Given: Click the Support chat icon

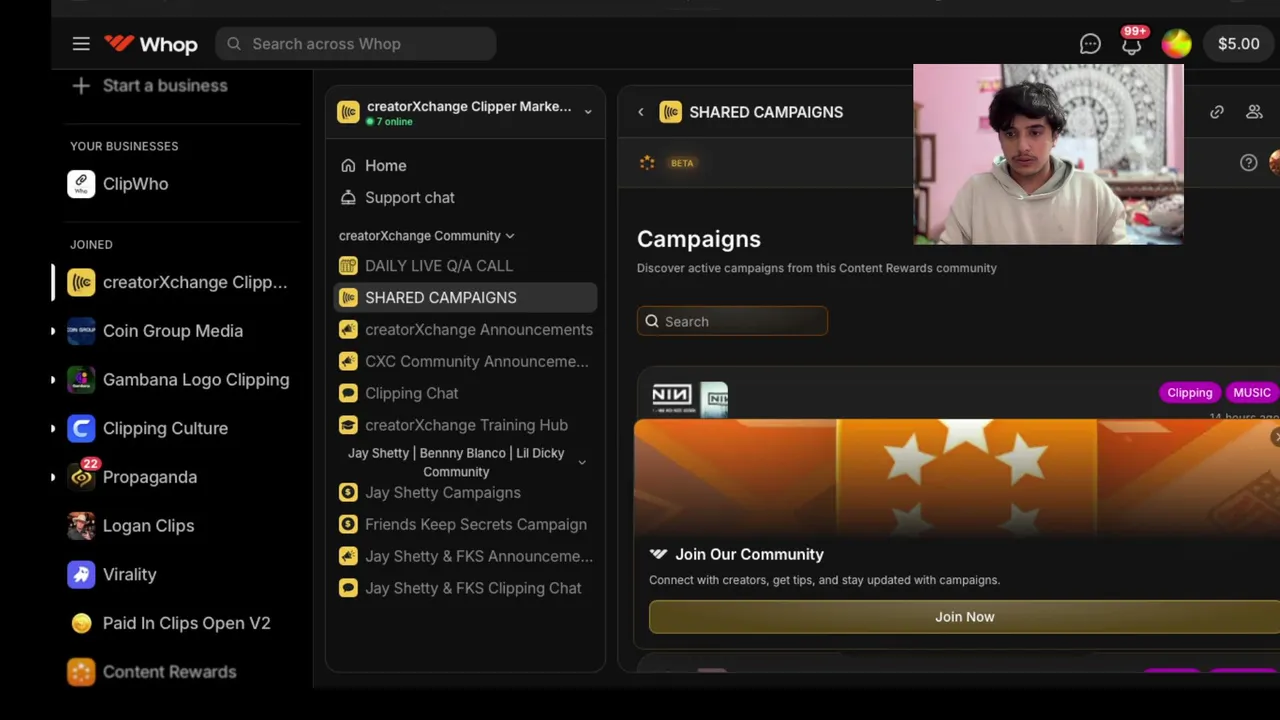Looking at the screenshot, I should pos(348,198).
